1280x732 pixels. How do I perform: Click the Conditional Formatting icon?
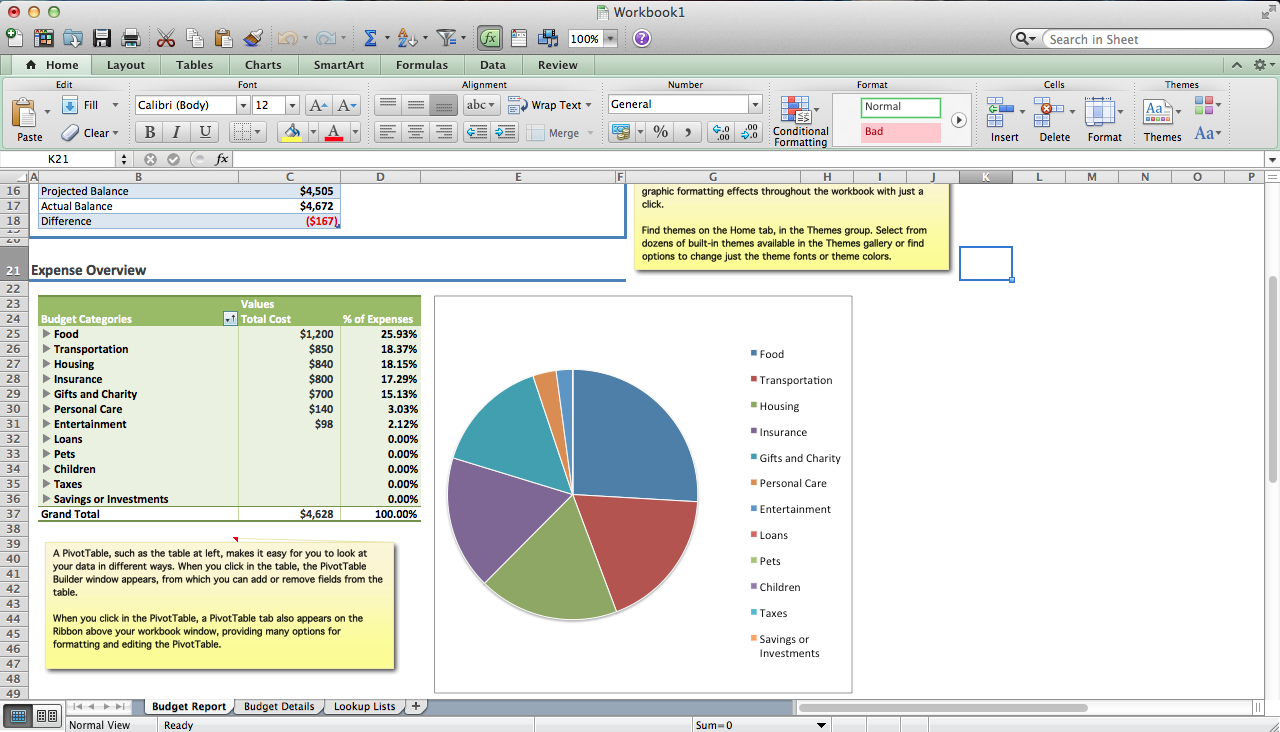click(x=801, y=122)
